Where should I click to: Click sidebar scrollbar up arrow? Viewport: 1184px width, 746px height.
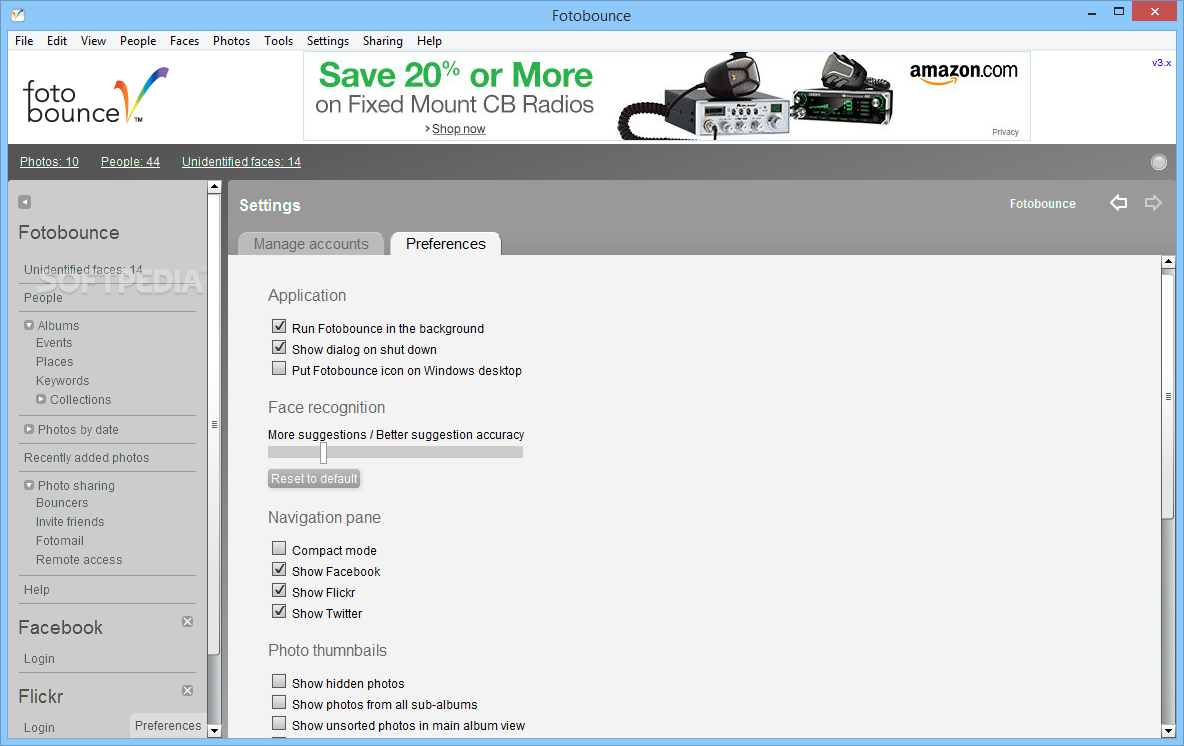pos(214,186)
